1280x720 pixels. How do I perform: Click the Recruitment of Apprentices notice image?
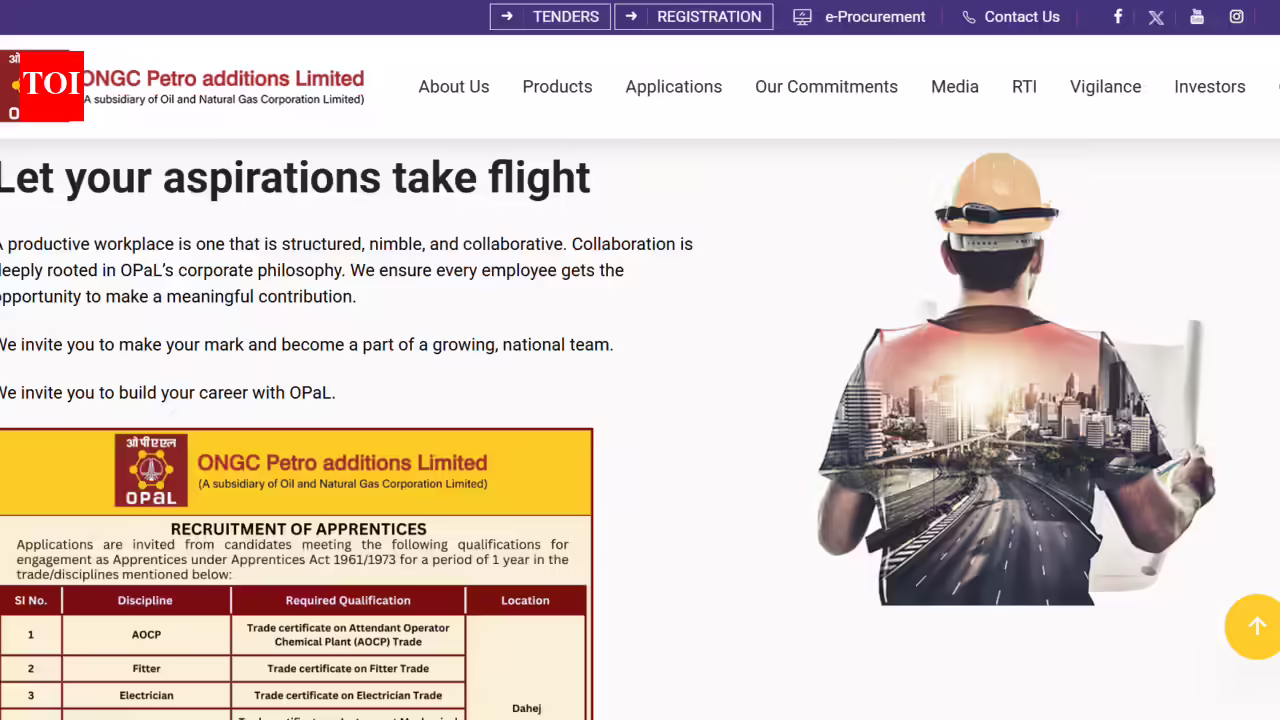click(296, 574)
